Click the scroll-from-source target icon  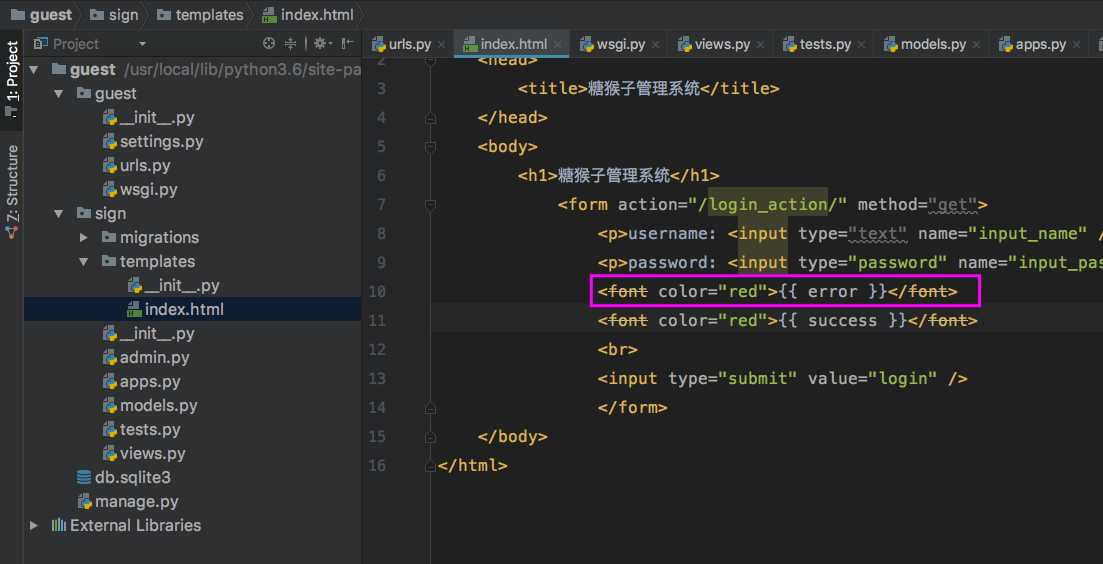coord(268,44)
